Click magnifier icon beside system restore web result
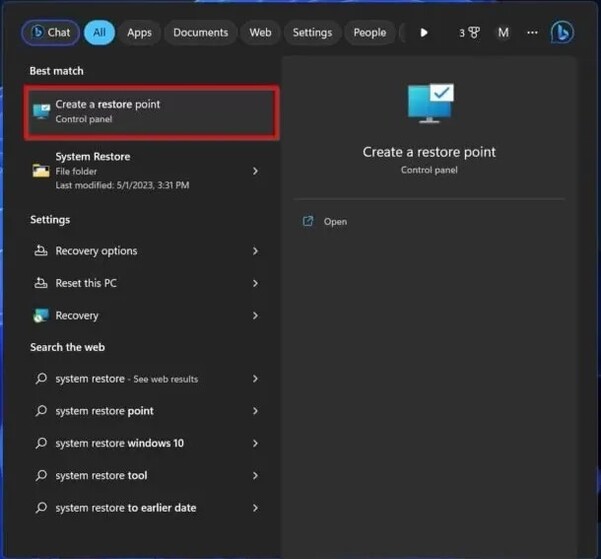The image size is (601, 559). (x=41, y=379)
